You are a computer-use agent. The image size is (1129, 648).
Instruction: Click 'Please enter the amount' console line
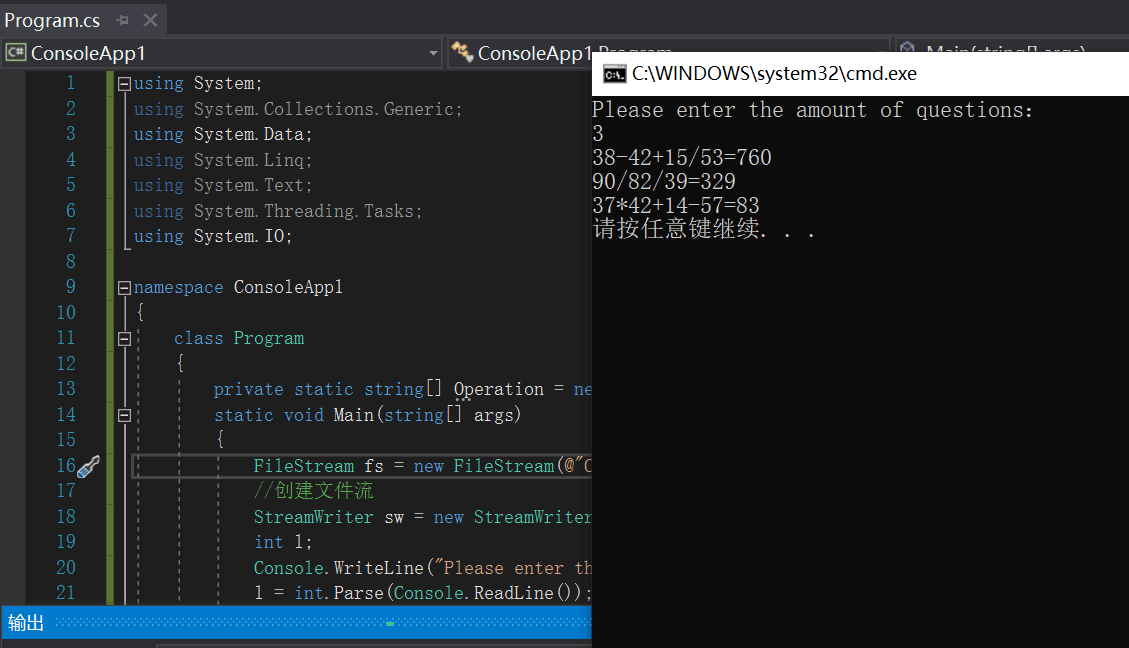[x=812, y=110]
